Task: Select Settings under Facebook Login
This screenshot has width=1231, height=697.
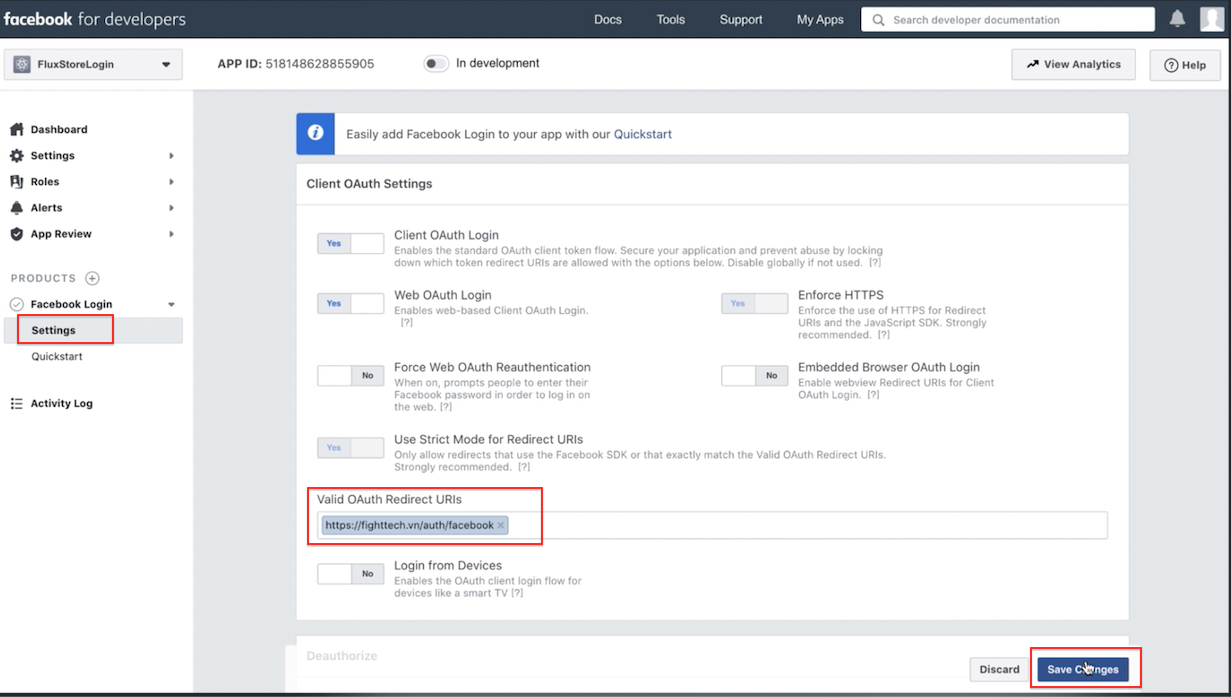Action: coord(53,330)
